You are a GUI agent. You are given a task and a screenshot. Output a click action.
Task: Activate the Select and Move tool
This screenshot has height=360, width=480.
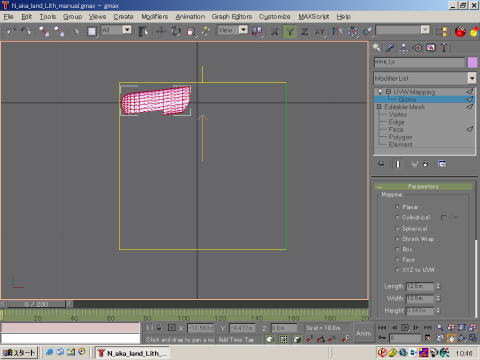coord(161,31)
